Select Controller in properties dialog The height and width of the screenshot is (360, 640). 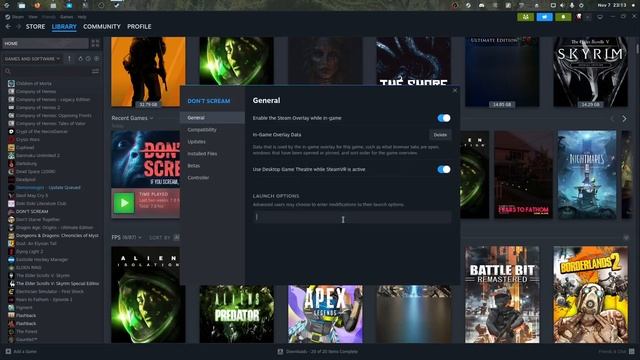tap(212, 178)
